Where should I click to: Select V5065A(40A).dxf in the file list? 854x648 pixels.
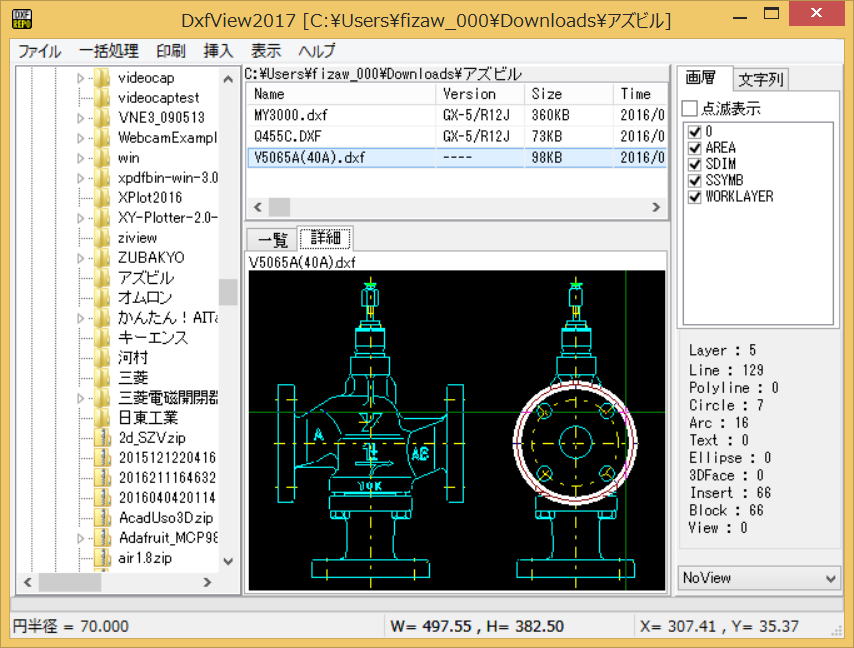point(456,157)
